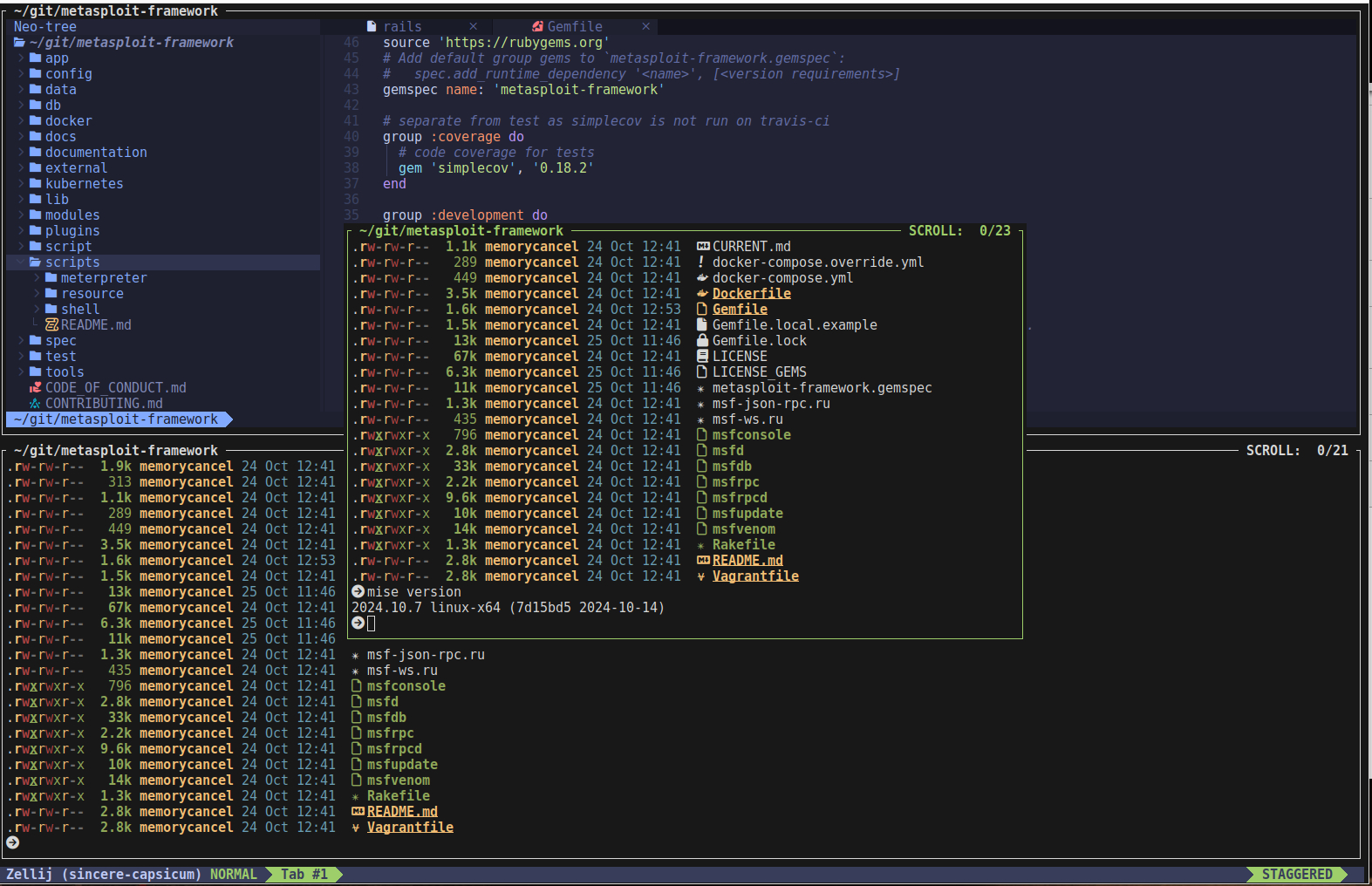Click the meterpreter folder icon
This screenshot has width=1372, height=886.
(x=51, y=278)
